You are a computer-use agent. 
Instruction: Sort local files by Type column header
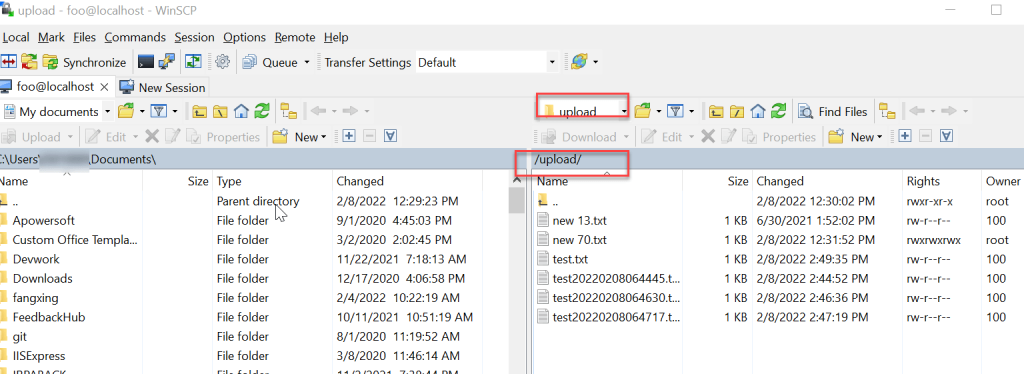coord(272,181)
